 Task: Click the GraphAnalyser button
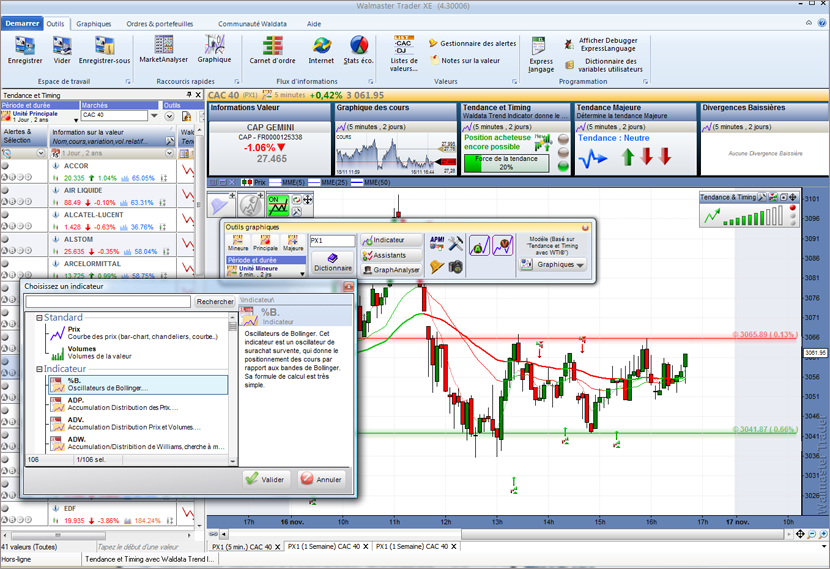[x=391, y=270]
